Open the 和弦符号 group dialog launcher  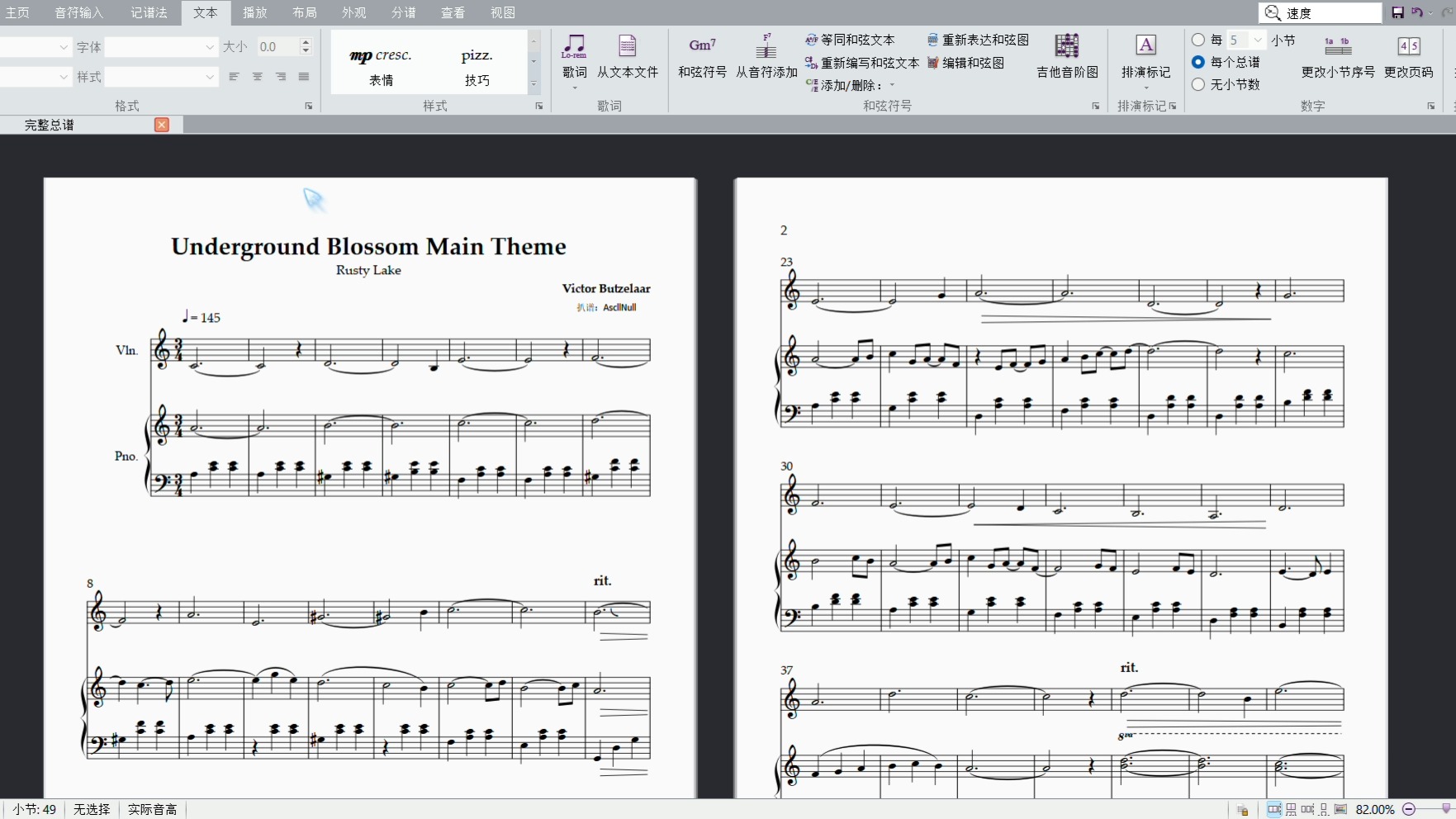click(x=1096, y=107)
